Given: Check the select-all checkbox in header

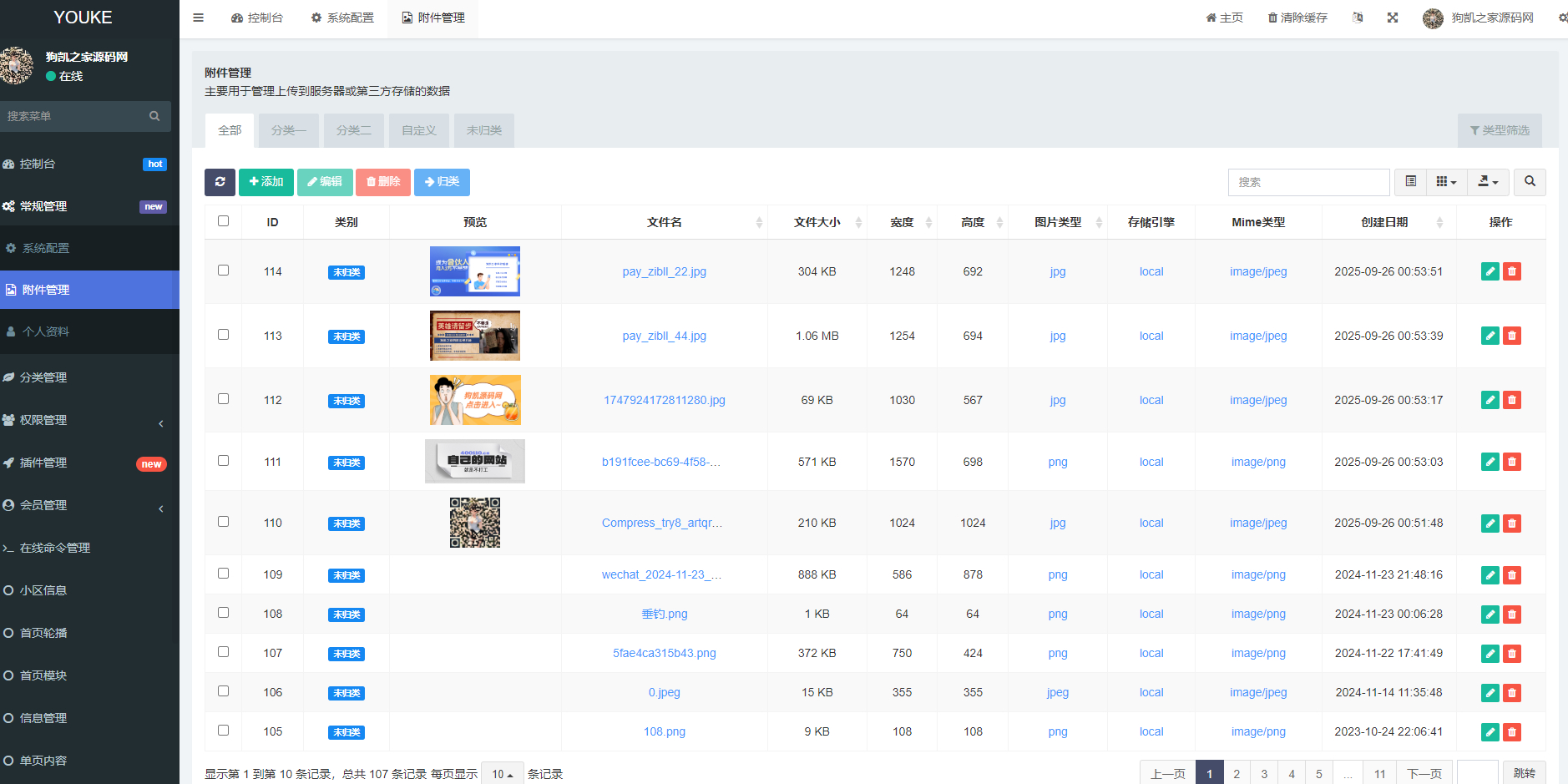Looking at the screenshot, I should (223, 221).
